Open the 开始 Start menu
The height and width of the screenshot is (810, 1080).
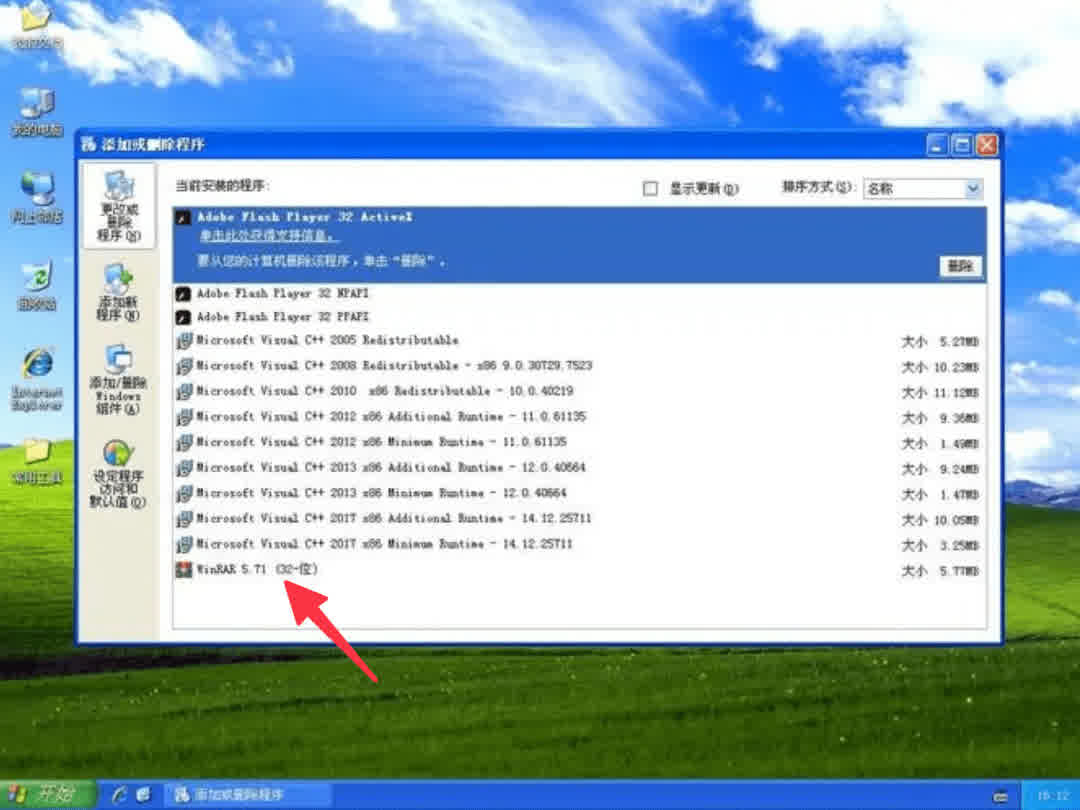pyautogui.click(x=47, y=794)
